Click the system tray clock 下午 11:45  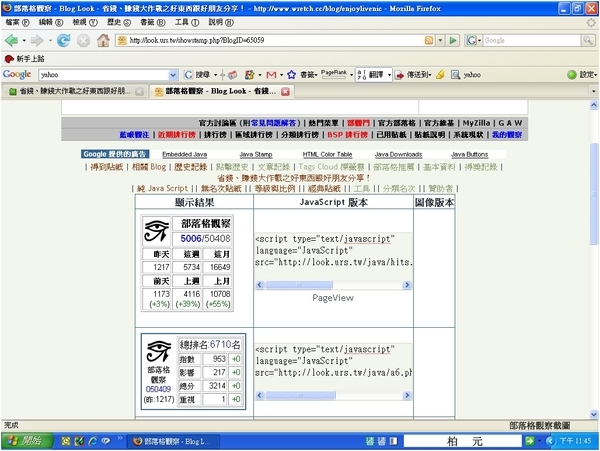pyautogui.click(x=575, y=441)
